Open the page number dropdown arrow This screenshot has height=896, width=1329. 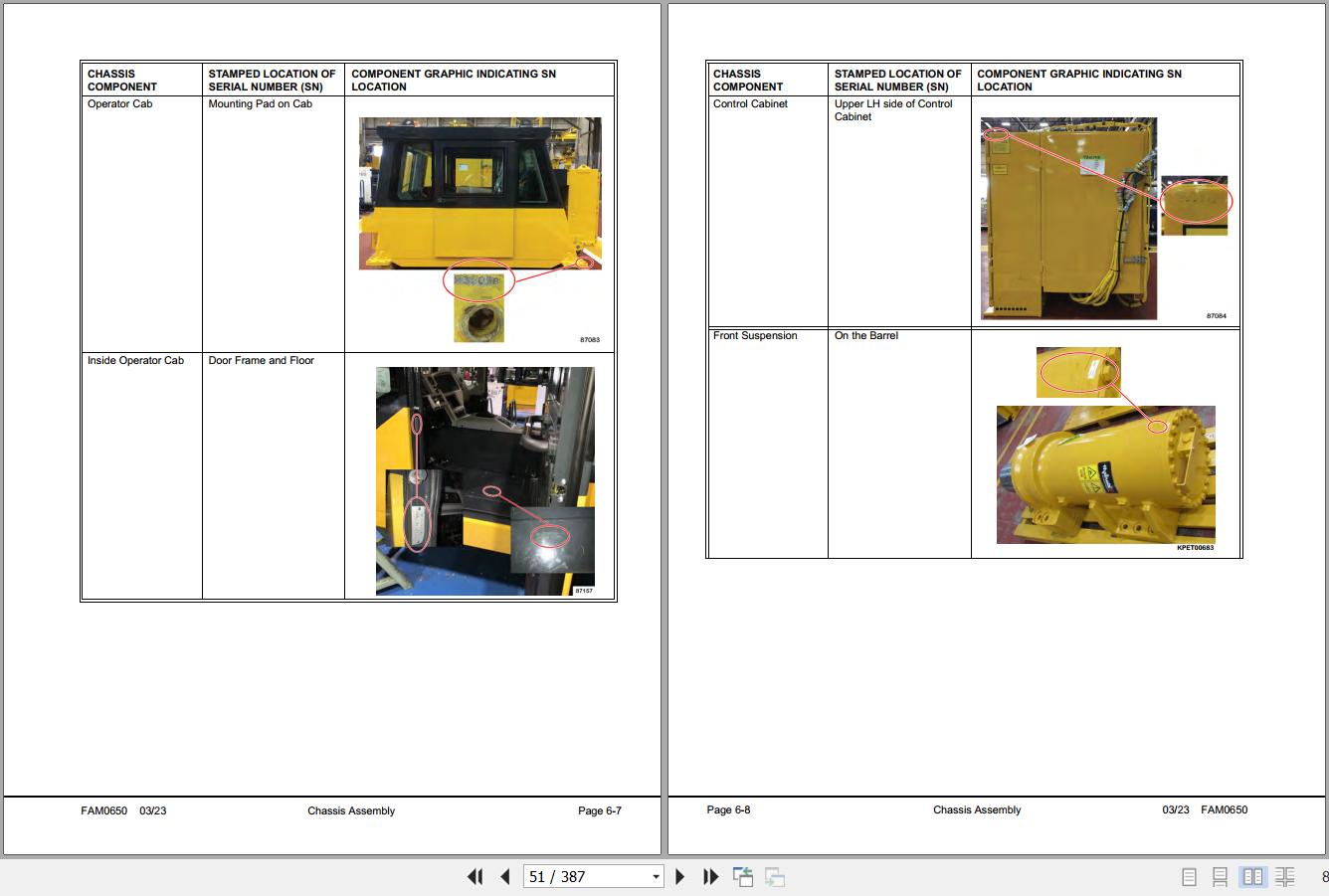coord(656,876)
